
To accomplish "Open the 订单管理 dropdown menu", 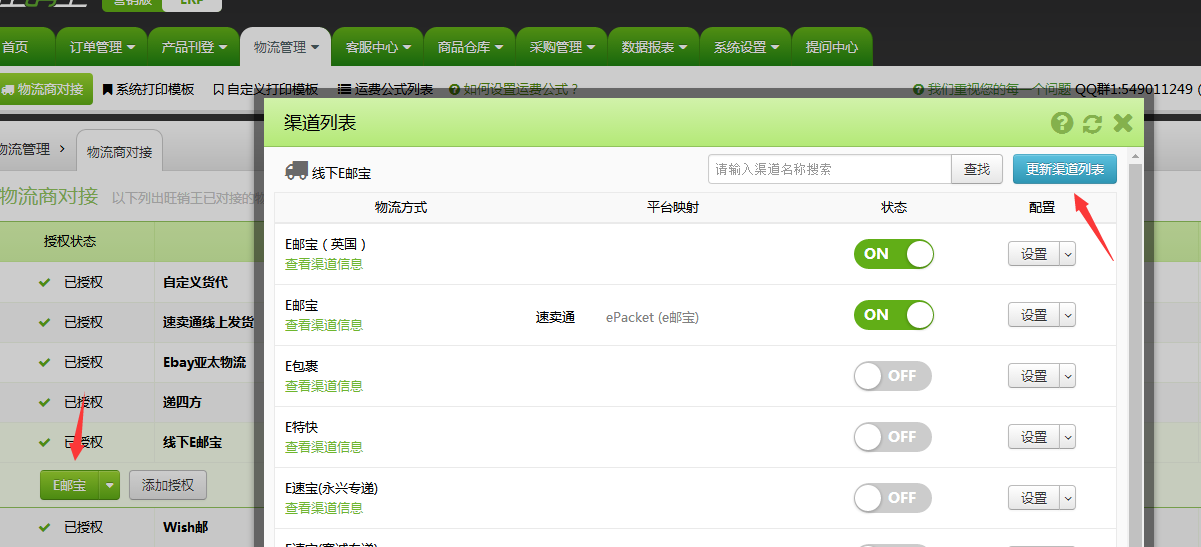I will point(102,47).
